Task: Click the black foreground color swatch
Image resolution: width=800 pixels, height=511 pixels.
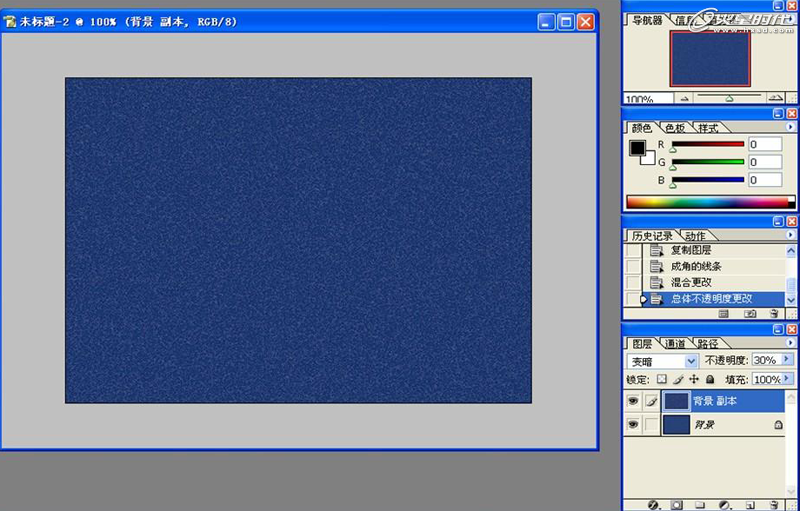Action: (637, 148)
